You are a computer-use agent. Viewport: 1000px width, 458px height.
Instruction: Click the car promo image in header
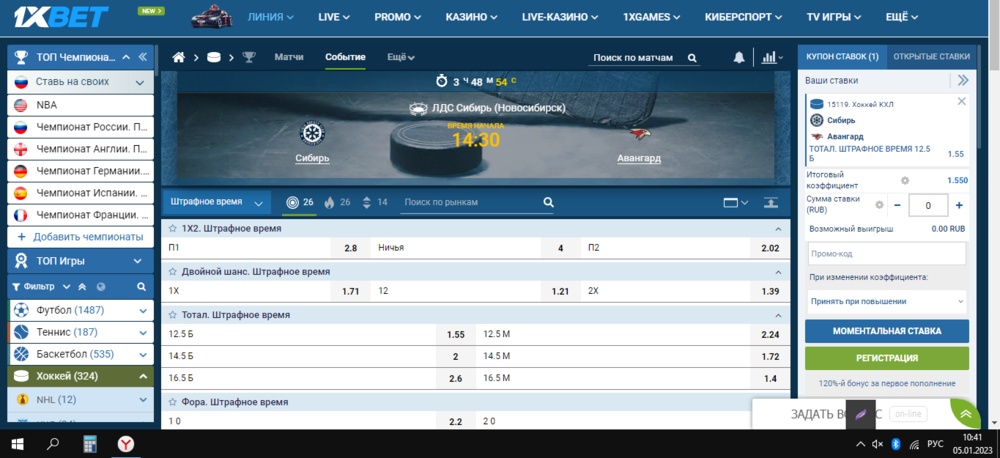[211, 17]
